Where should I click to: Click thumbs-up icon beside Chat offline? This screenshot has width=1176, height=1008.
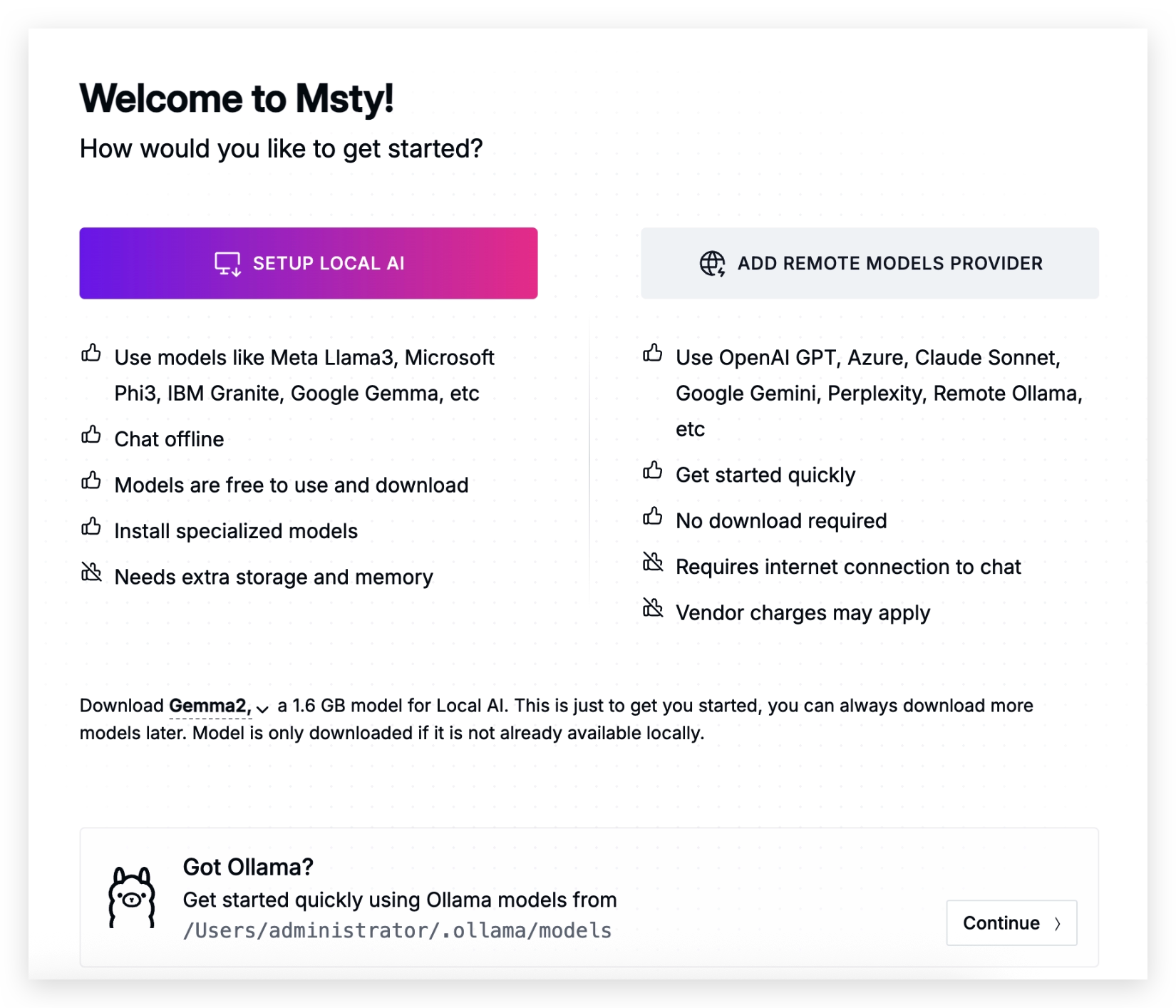[x=91, y=434]
